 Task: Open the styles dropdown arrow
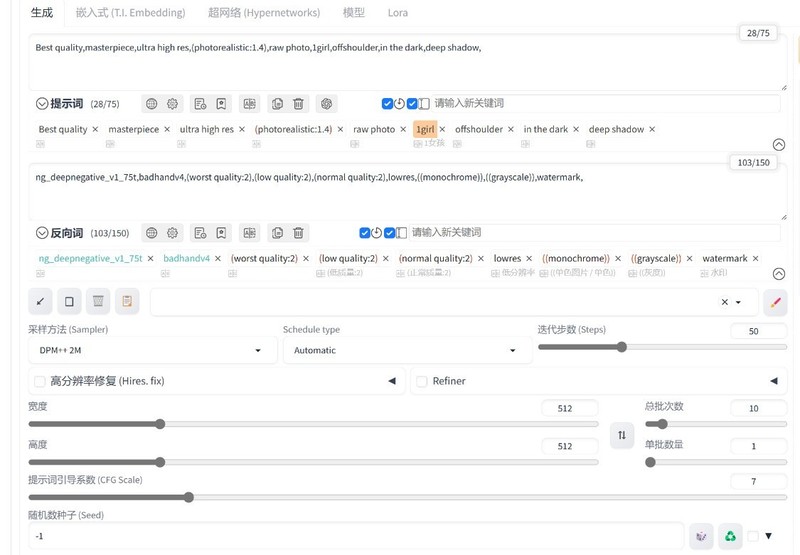738,302
